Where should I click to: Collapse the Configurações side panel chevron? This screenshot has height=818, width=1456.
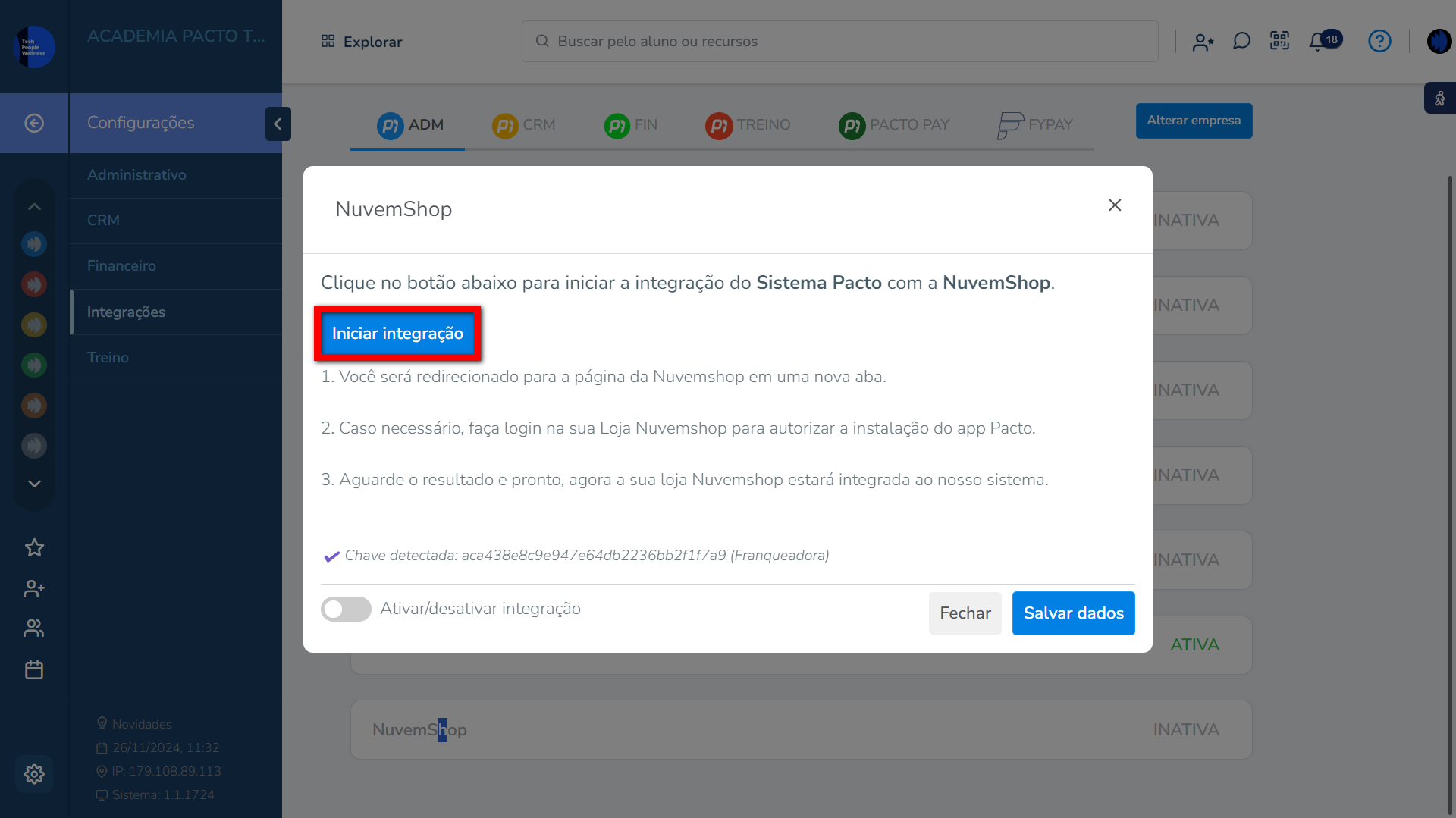coord(278,124)
